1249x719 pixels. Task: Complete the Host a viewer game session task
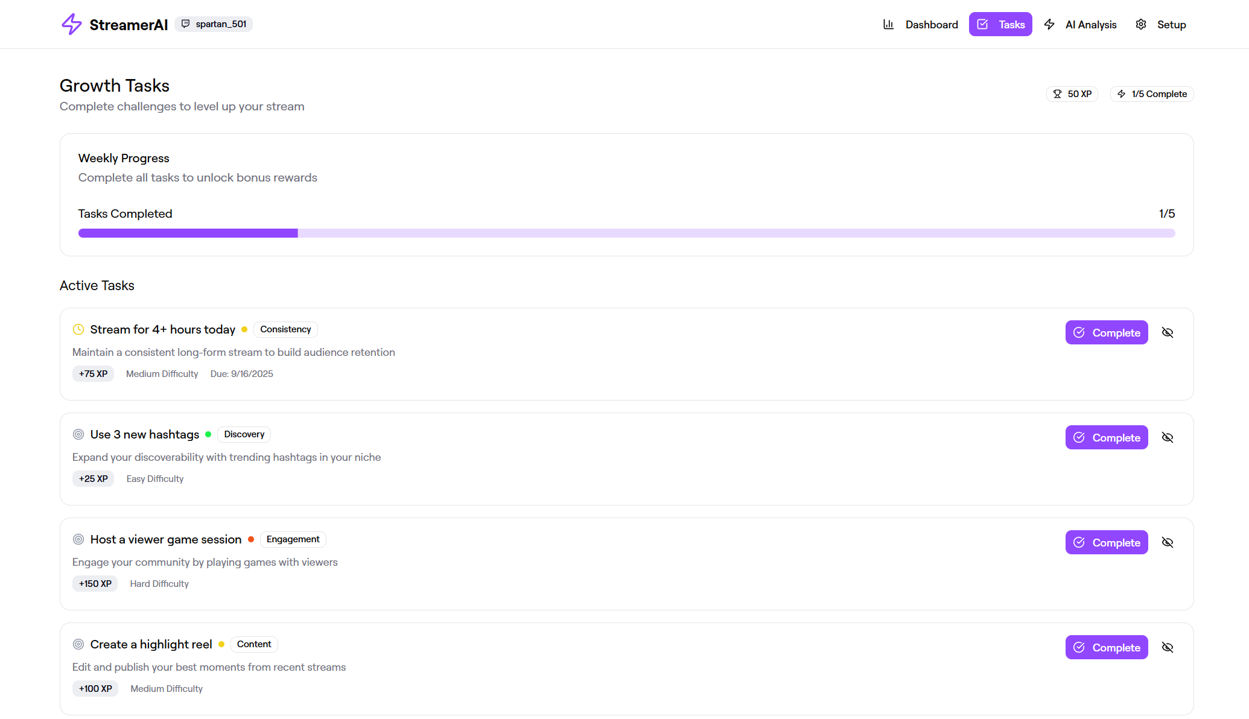1106,542
